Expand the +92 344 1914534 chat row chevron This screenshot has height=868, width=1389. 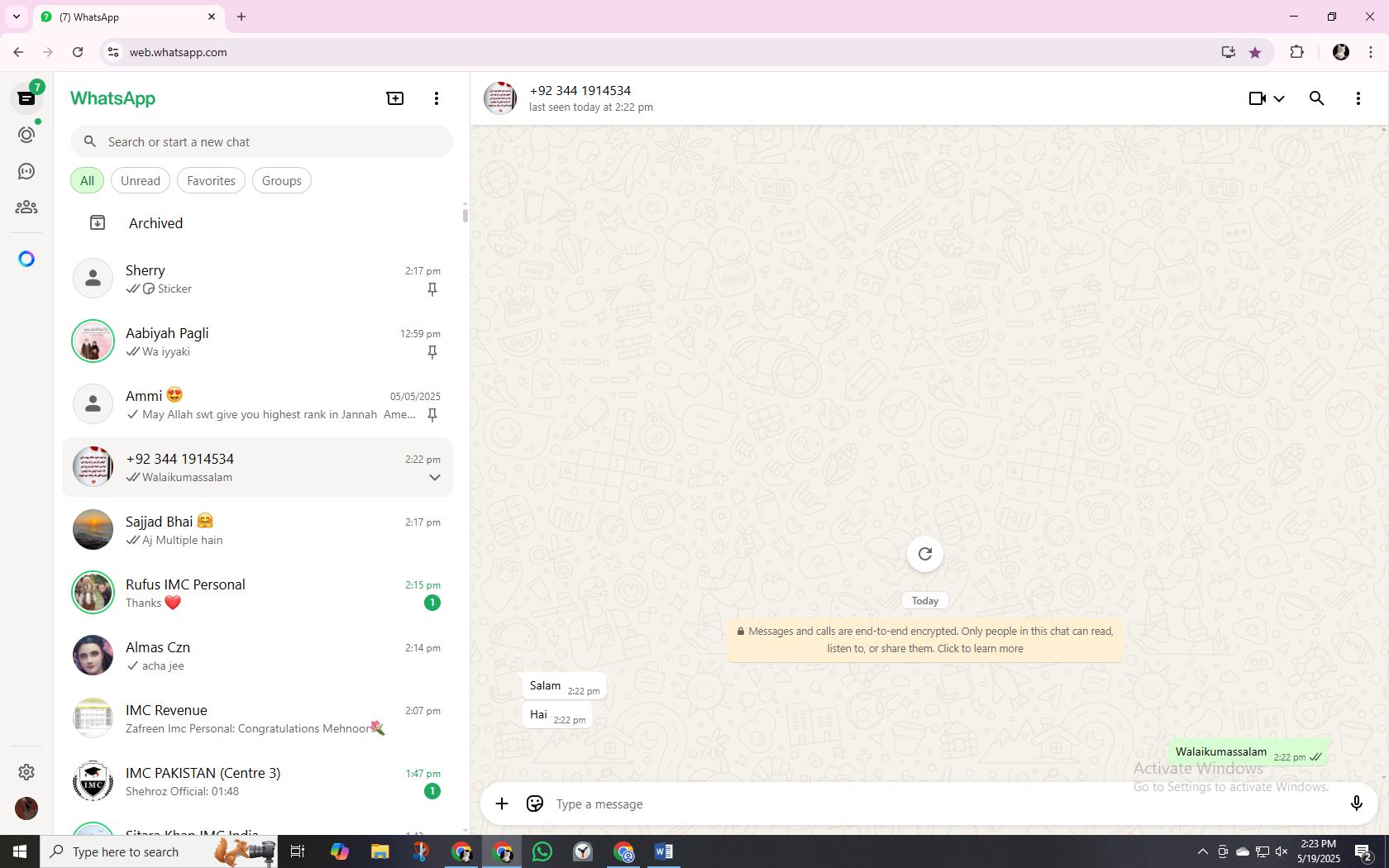tap(434, 478)
